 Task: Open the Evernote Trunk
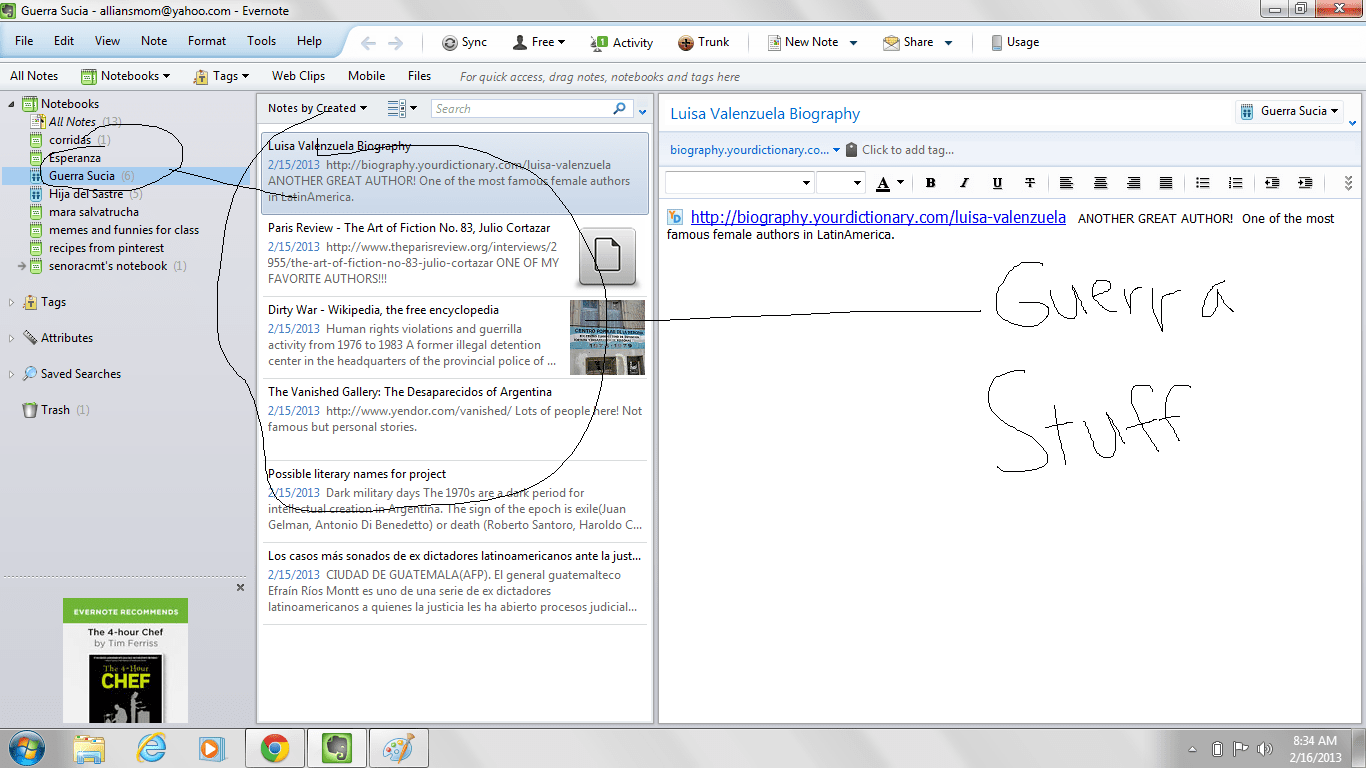(704, 42)
